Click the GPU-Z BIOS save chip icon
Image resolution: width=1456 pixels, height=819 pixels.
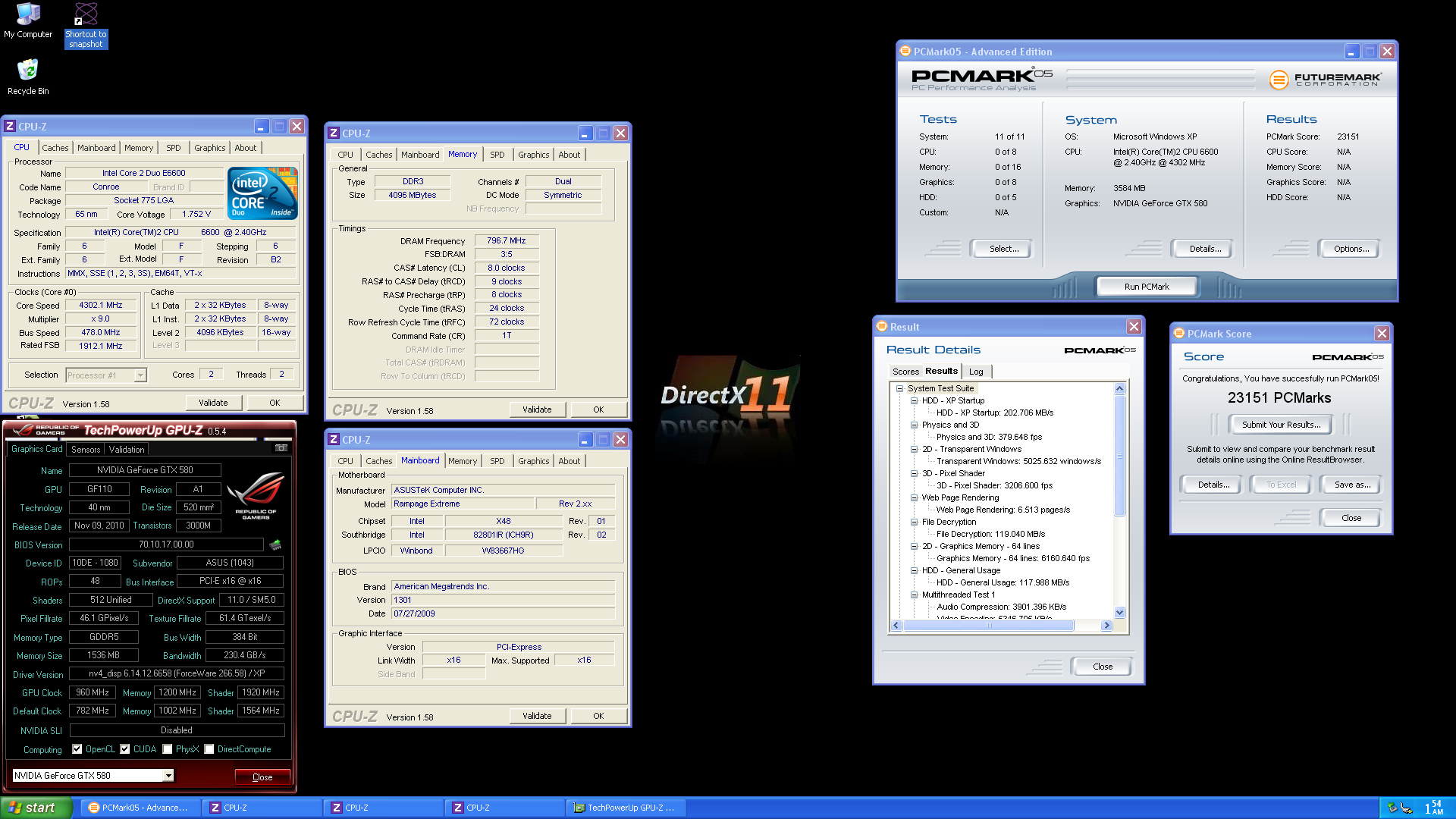(275, 544)
